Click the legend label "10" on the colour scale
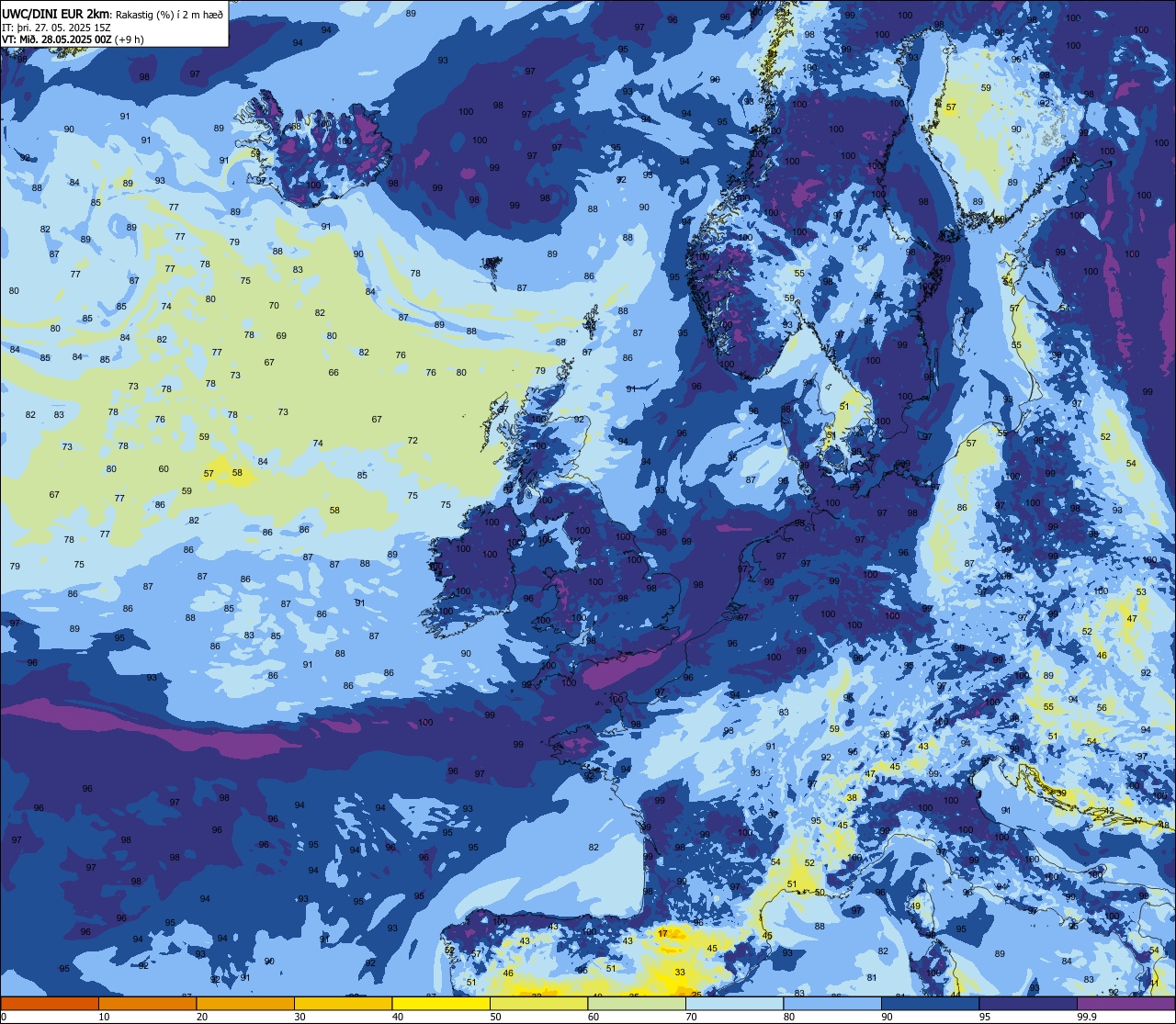The image size is (1176, 1024). (x=103, y=1018)
